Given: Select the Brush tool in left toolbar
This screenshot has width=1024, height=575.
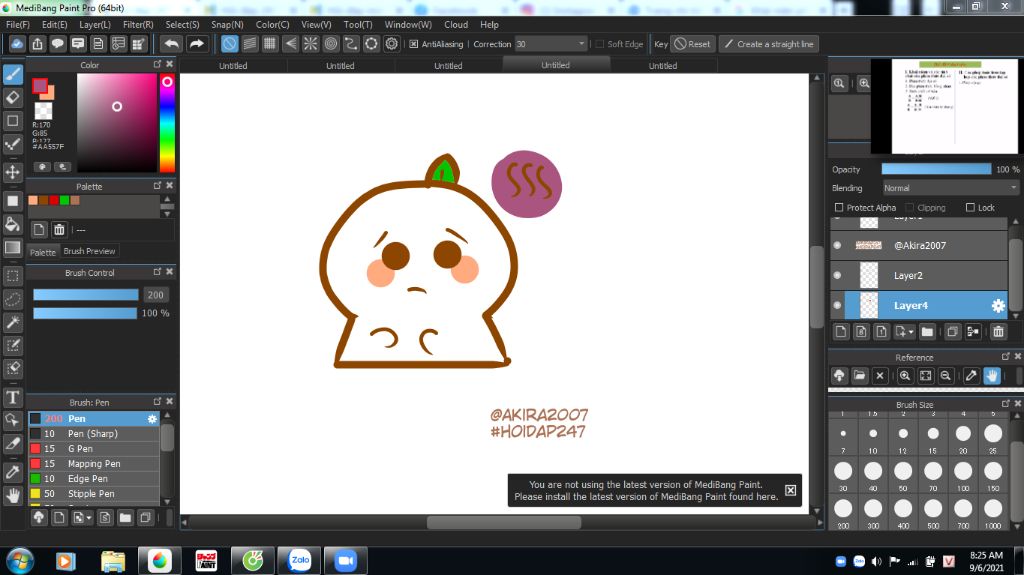Looking at the screenshot, I should 13,74.
